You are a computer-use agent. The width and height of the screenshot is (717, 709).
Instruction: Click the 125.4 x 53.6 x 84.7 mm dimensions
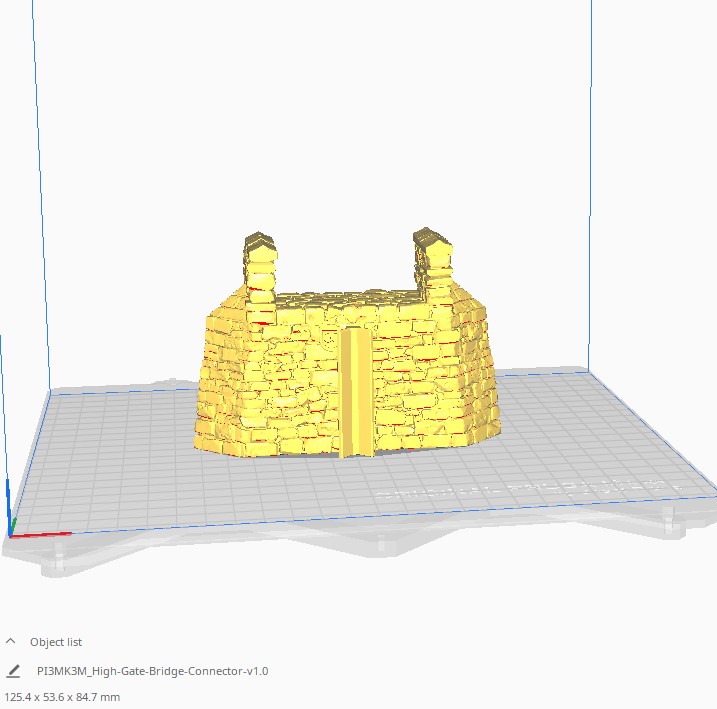(62, 696)
